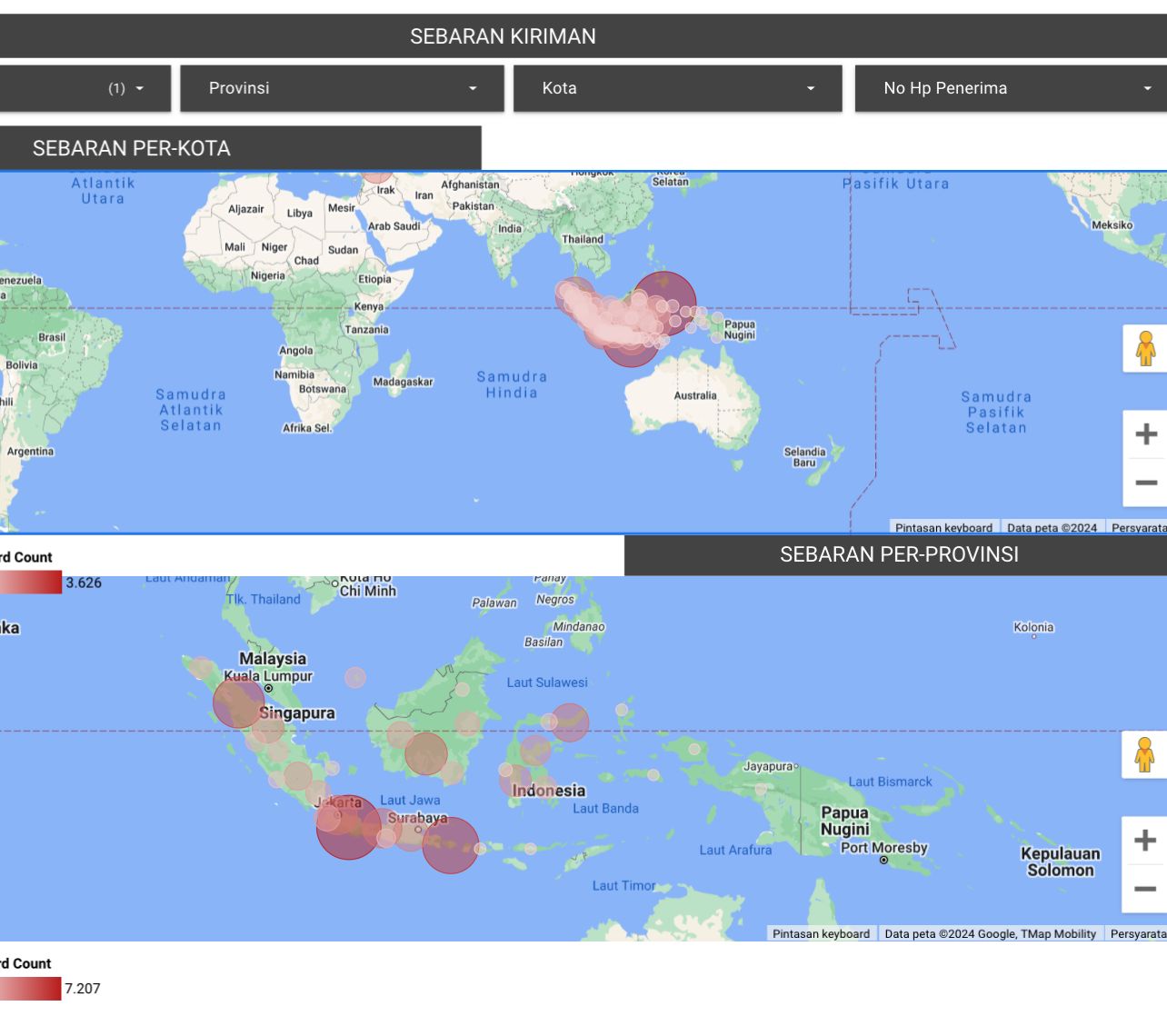Click the bubble near Kuala Lumpur on Sumatra
This screenshot has height=1036, width=1167.
[238, 702]
